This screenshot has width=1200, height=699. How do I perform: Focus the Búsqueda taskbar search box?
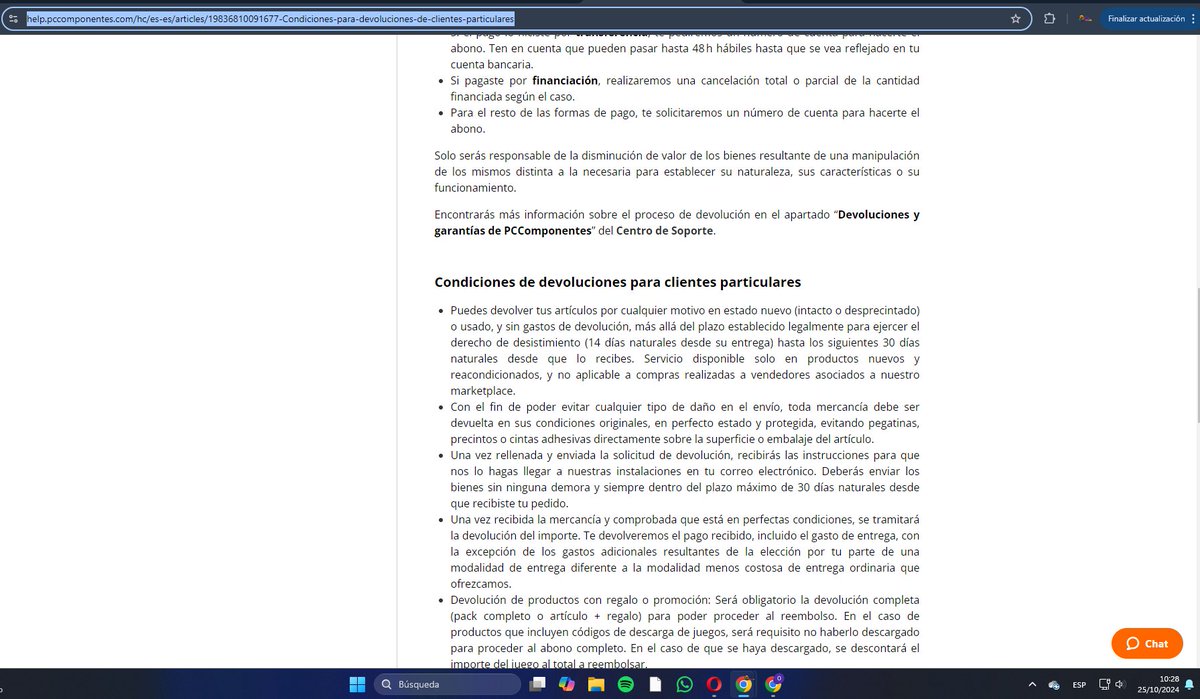click(x=447, y=684)
